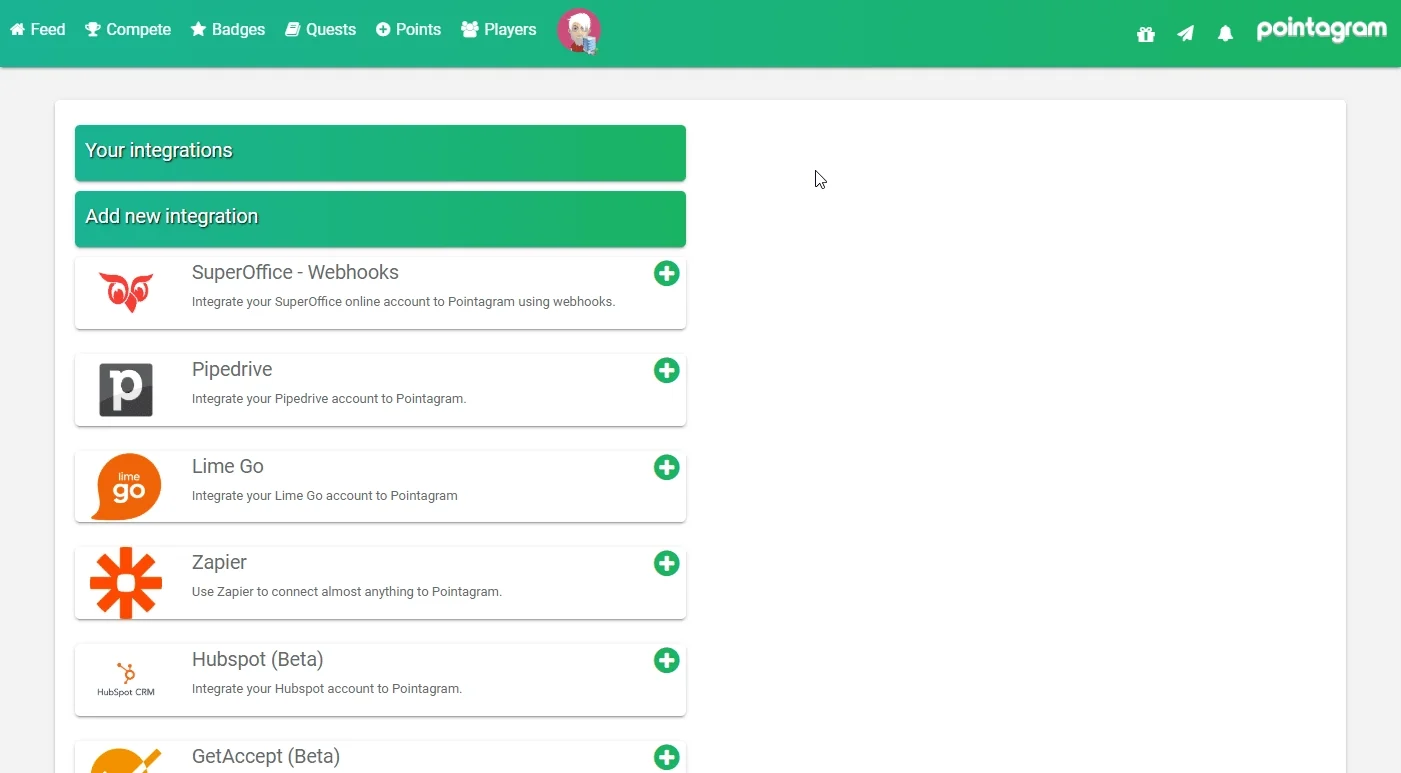Select the Hubspot (Beta) title
This screenshot has width=1401, height=773.
click(x=258, y=659)
